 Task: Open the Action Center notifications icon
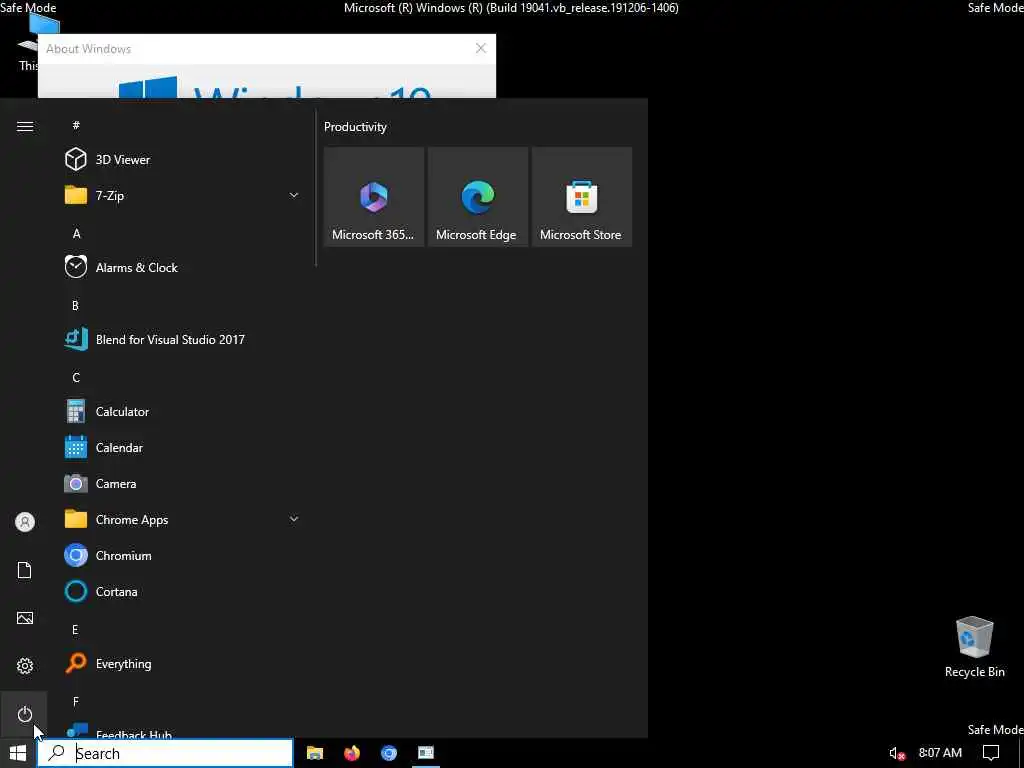[x=991, y=753]
